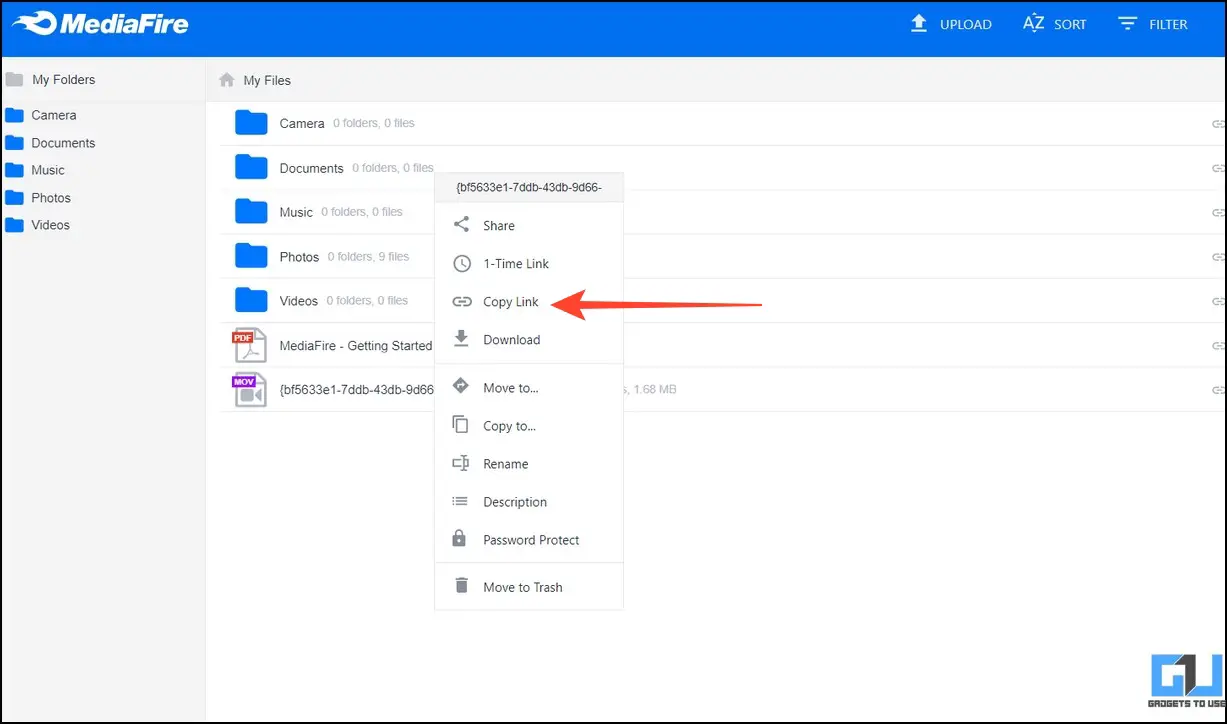Open My Folders in sidebar

[64, 80]
